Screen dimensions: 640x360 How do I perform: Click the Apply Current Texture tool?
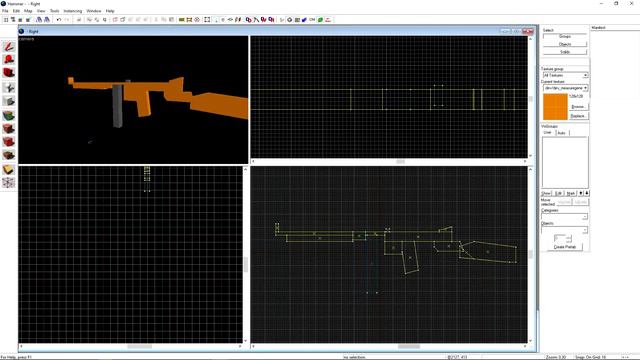pyautogui.click(x=9, y=129)
